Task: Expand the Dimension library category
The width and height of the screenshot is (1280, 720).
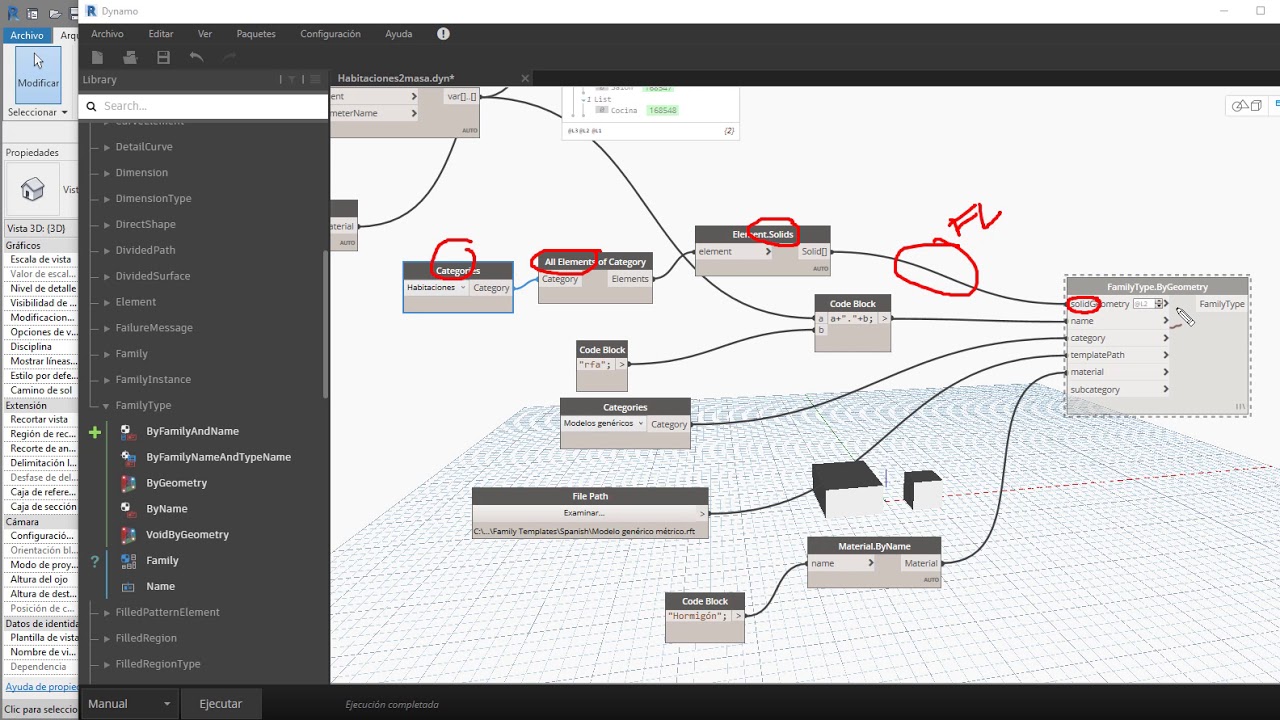Action: coord(107,173)
